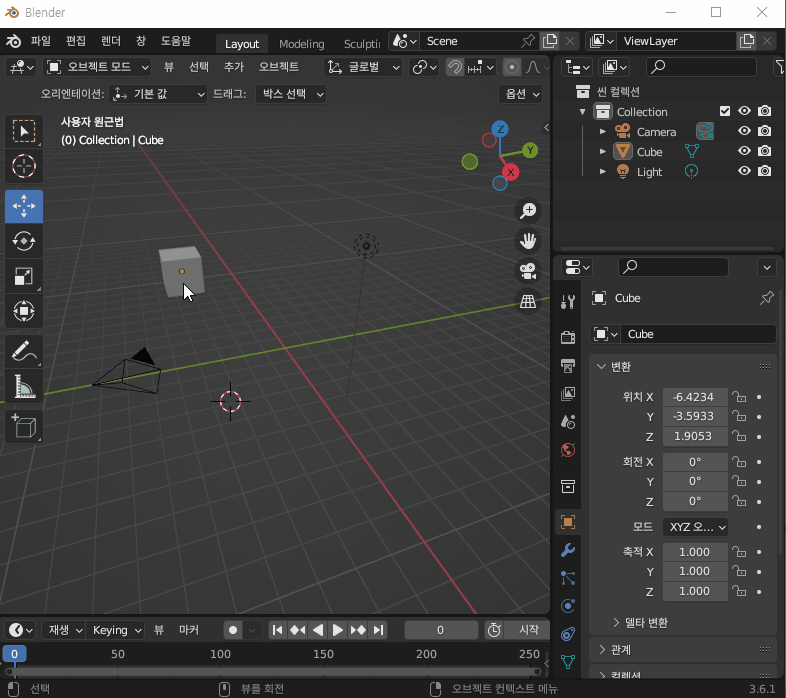Select the Select Box tool

(x=24, y=131)
